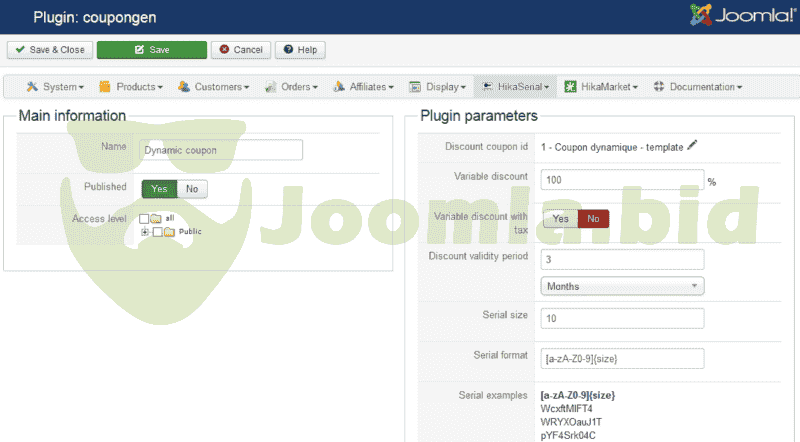The image size is (800, 442).
Task: Set Variable discount with tax to Yes
Action: (560, 218)
